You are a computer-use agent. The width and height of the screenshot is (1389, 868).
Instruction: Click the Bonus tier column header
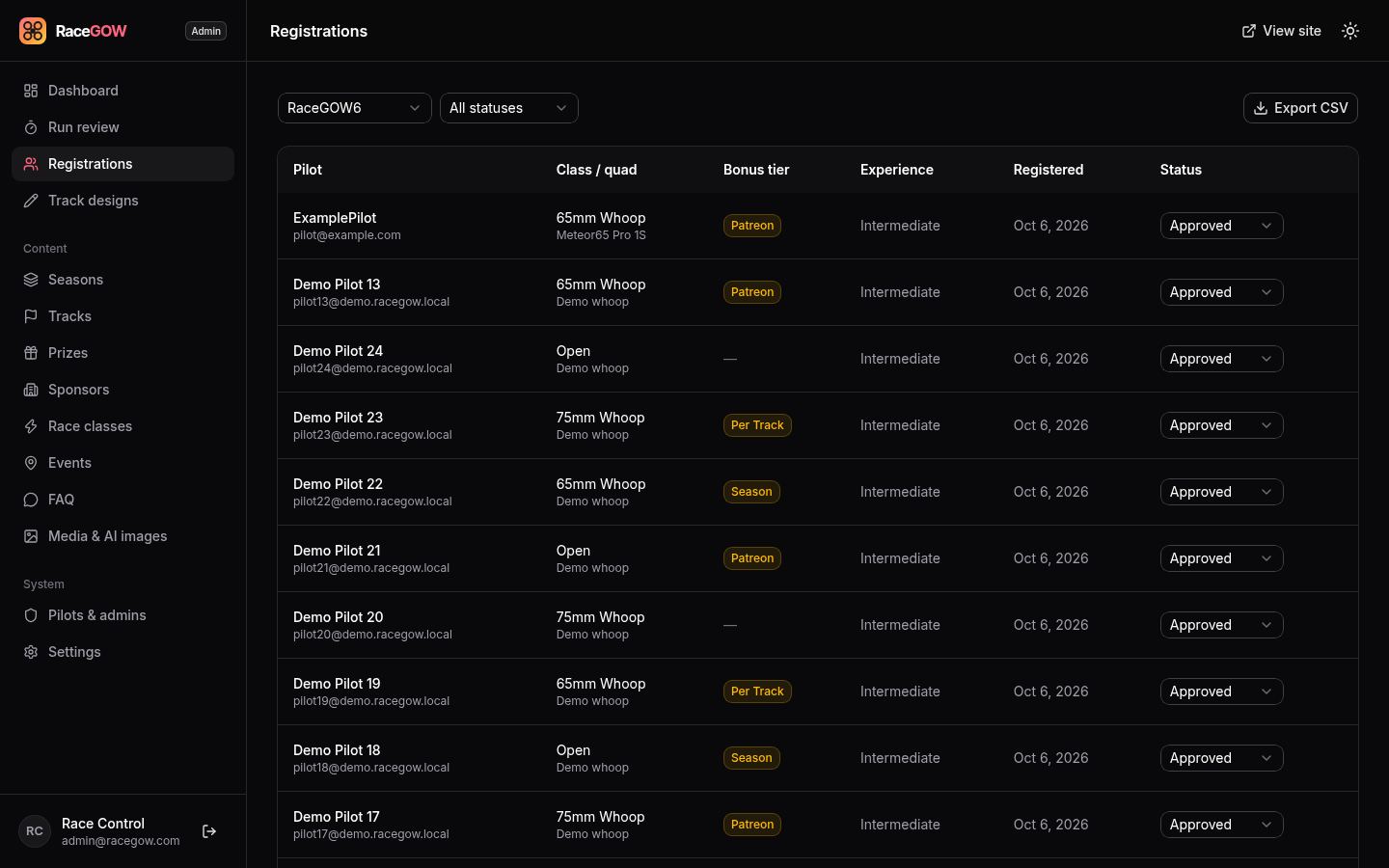point(756,170)
